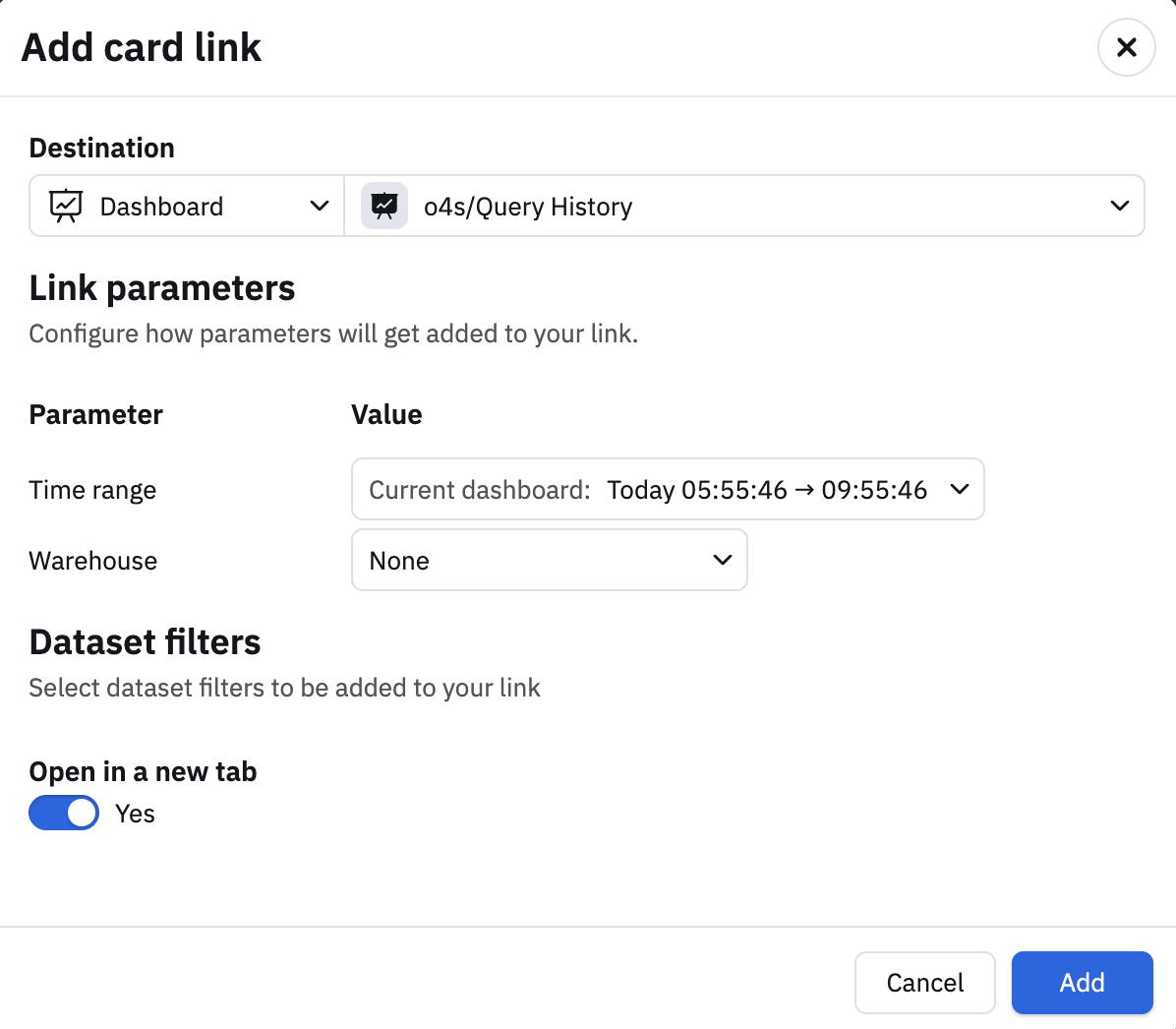
Task: Click the Add button
Action: click(x=1082, y=983)
